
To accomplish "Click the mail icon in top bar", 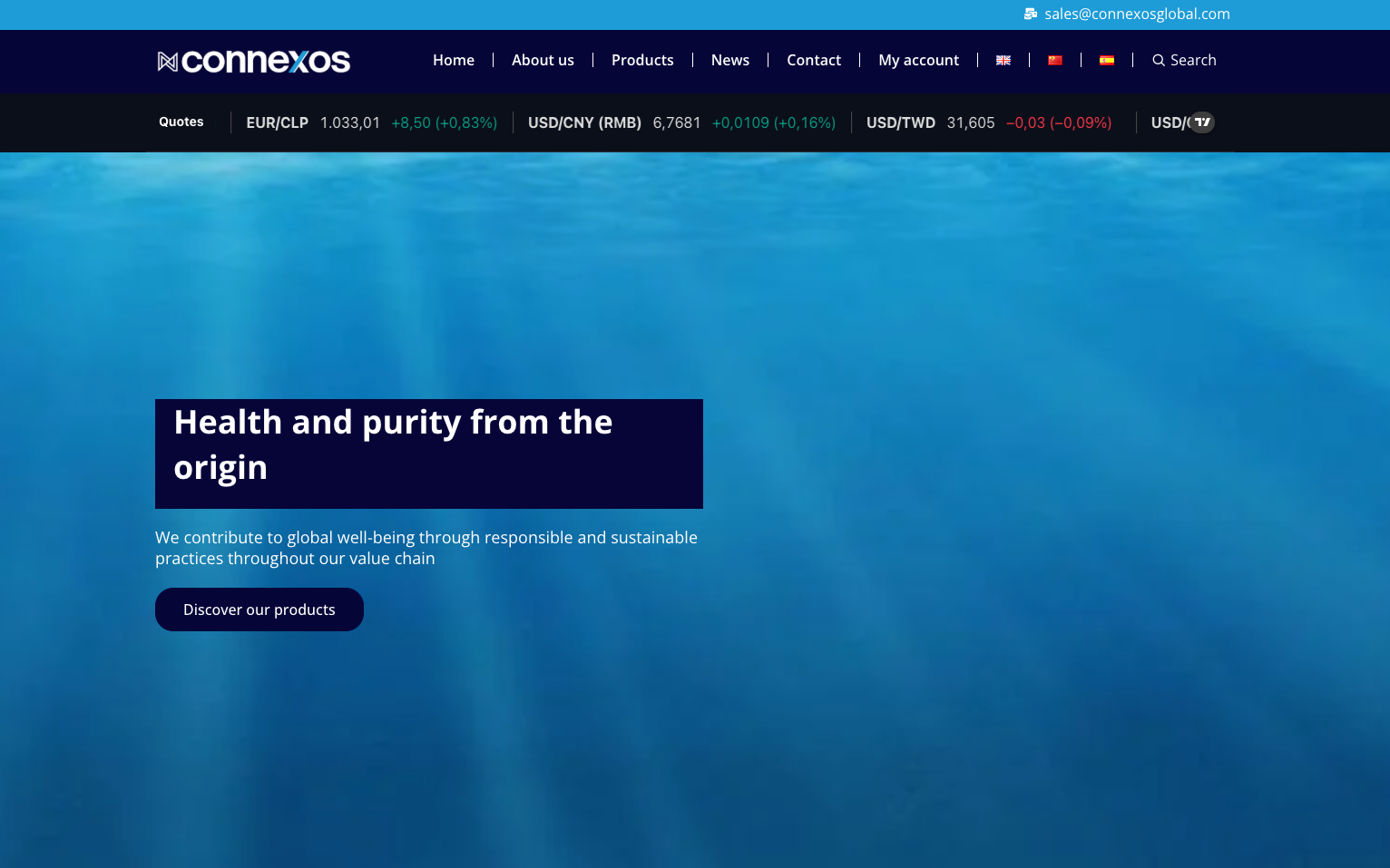I will [1031, 14].
